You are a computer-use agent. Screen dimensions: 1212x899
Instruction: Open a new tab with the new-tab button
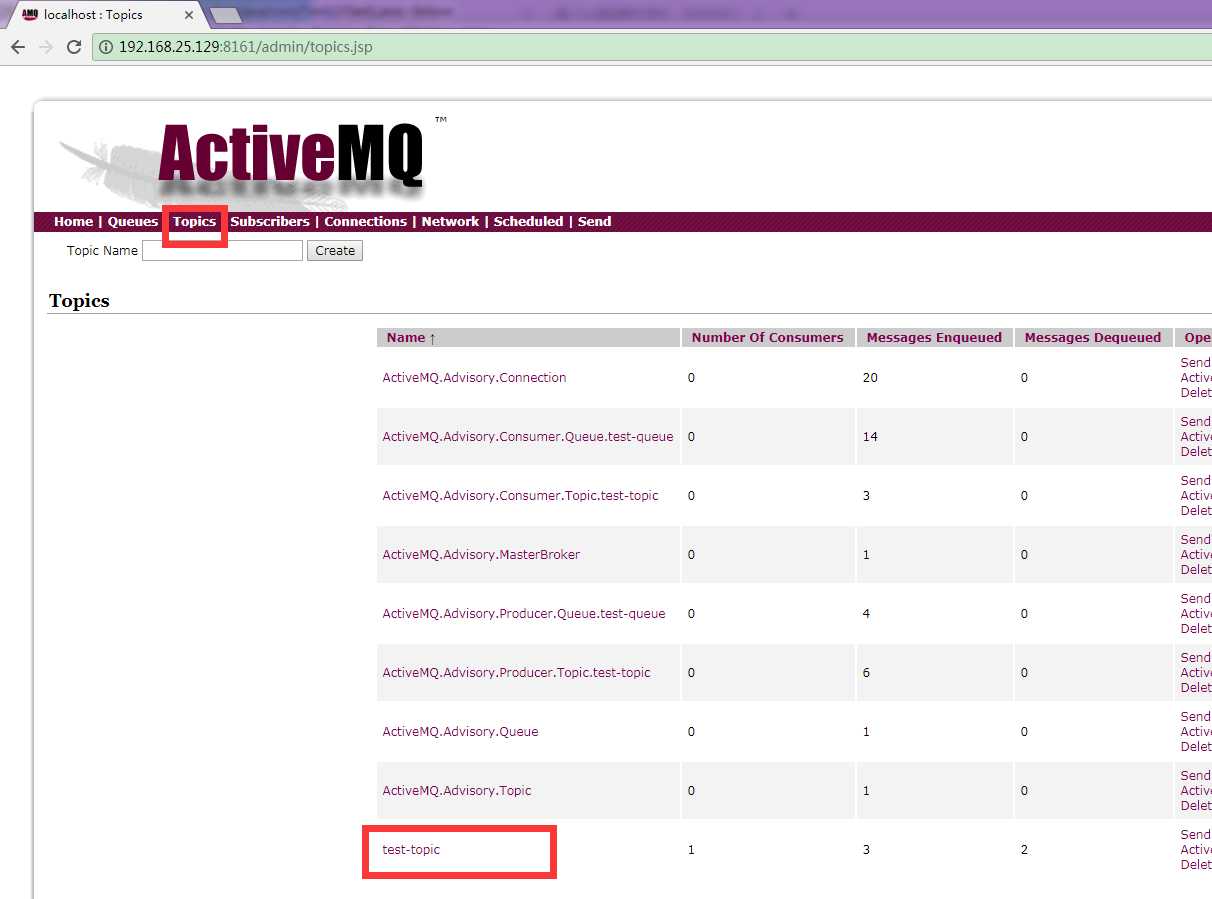[227, 15]
